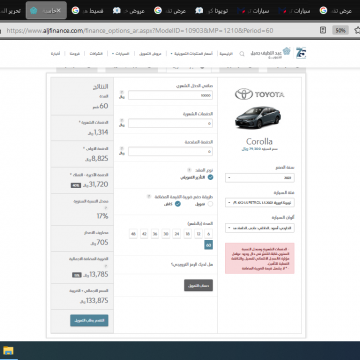Open the car colors dropdown

[x=260, y=228]
